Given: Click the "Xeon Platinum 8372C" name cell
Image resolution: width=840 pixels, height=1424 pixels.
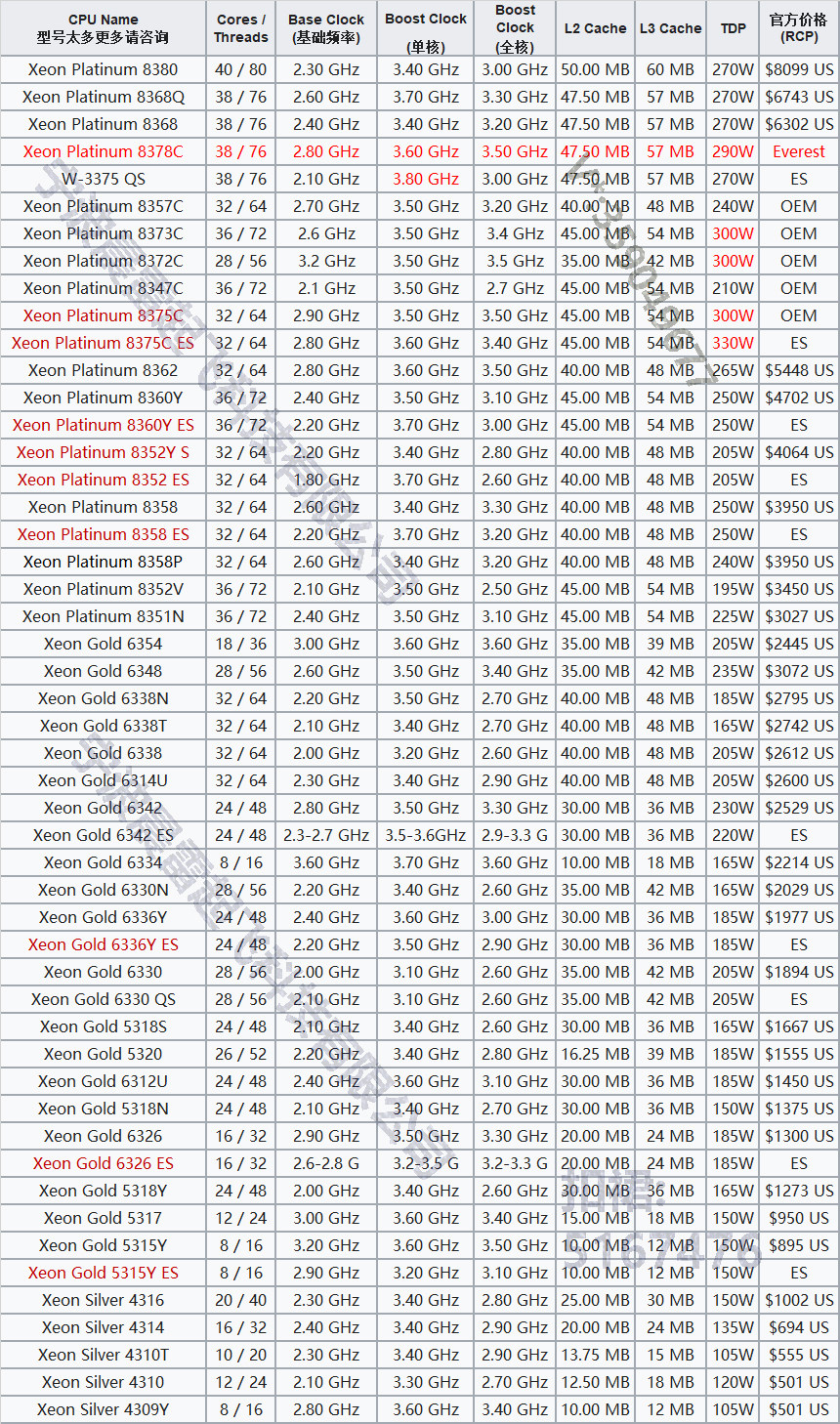Looking at the screenshot, I should (103, 261).
